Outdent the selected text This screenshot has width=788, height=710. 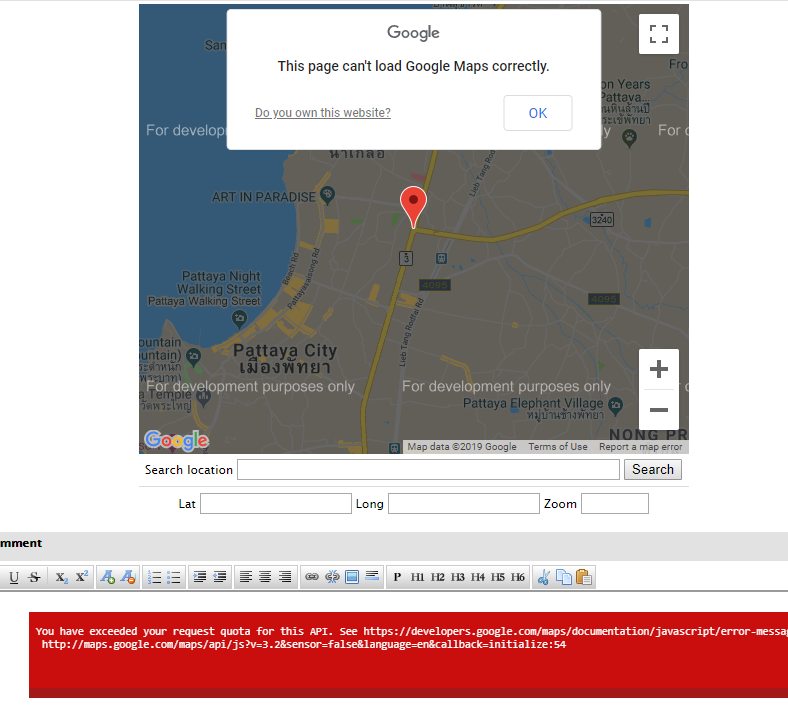(x=220, y=577)
